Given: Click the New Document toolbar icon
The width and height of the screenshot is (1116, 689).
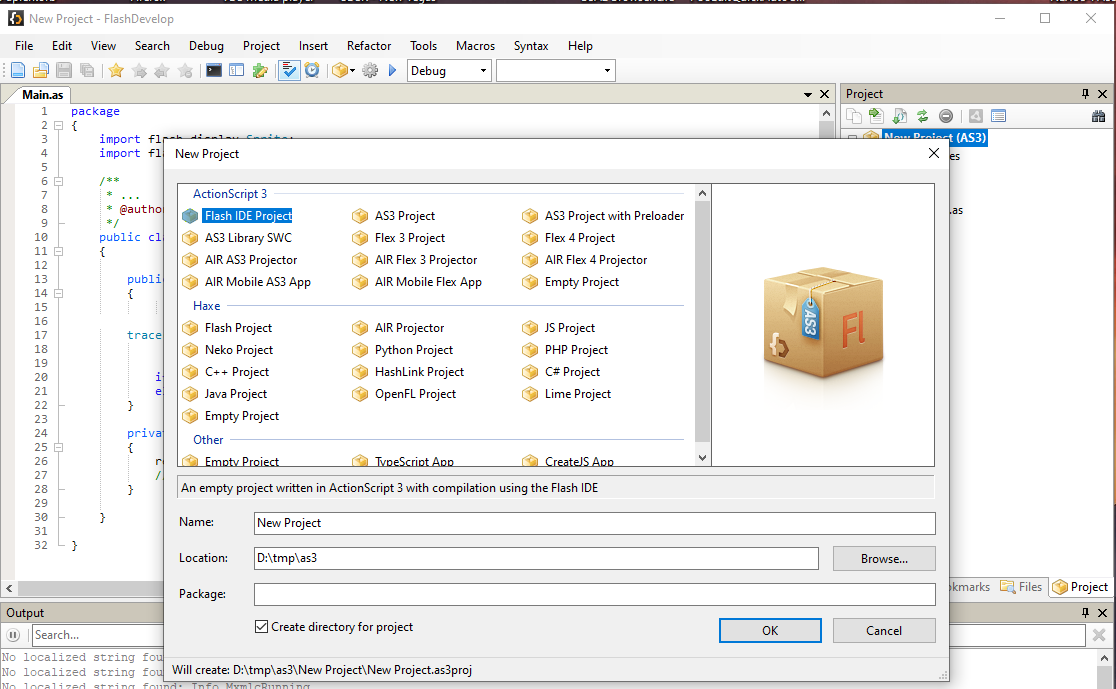Looking at the screenshot, I should (18, 70).
